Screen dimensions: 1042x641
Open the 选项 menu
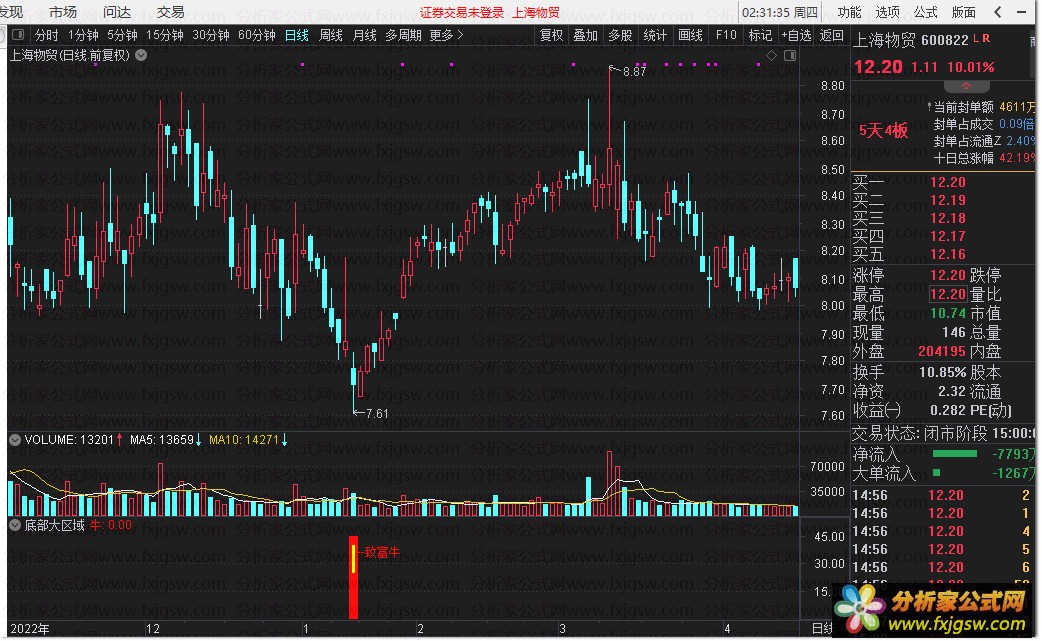coord(887,12)
